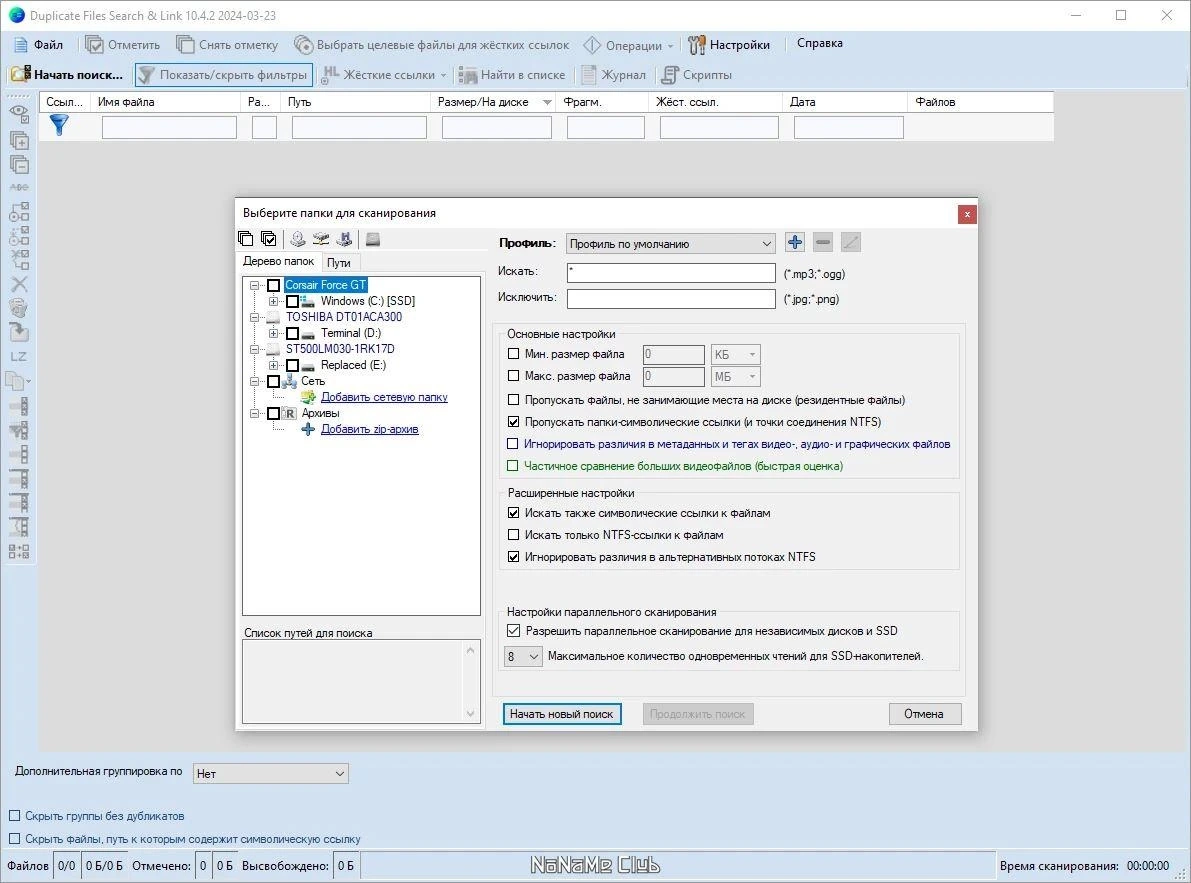The height and width of the screenshot is (883, 1191).
Task: Click the gray hard disk icon in dialog toolbar
Action: [372, 239]
